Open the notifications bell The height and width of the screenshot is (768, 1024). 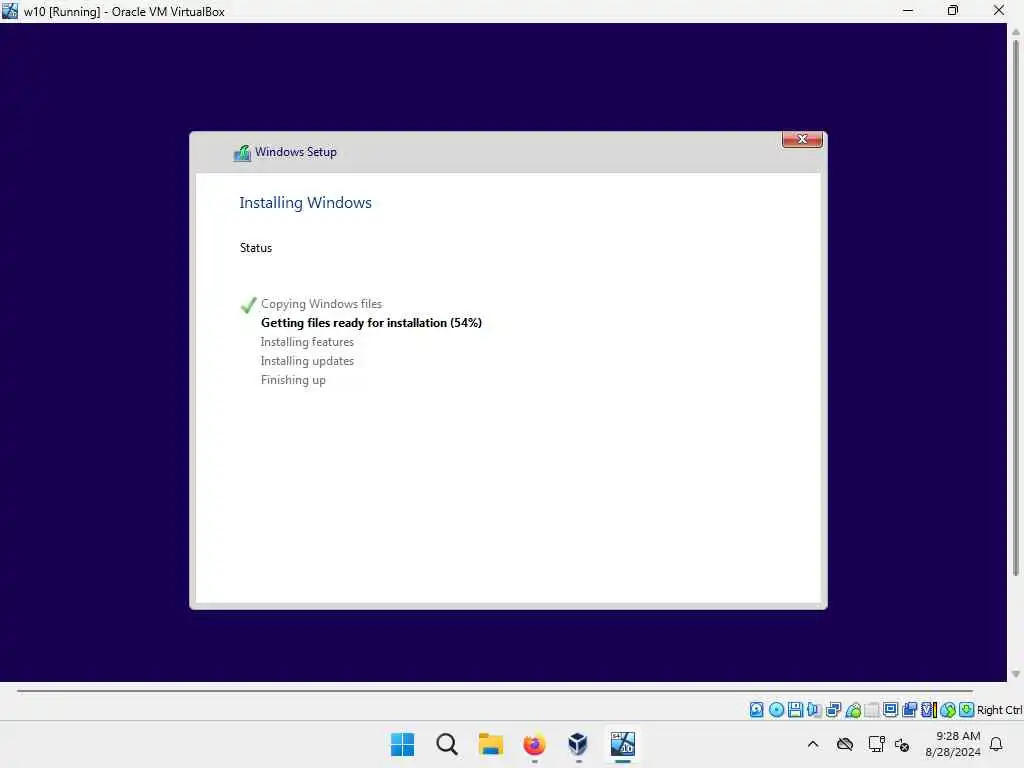click(996, 744)
